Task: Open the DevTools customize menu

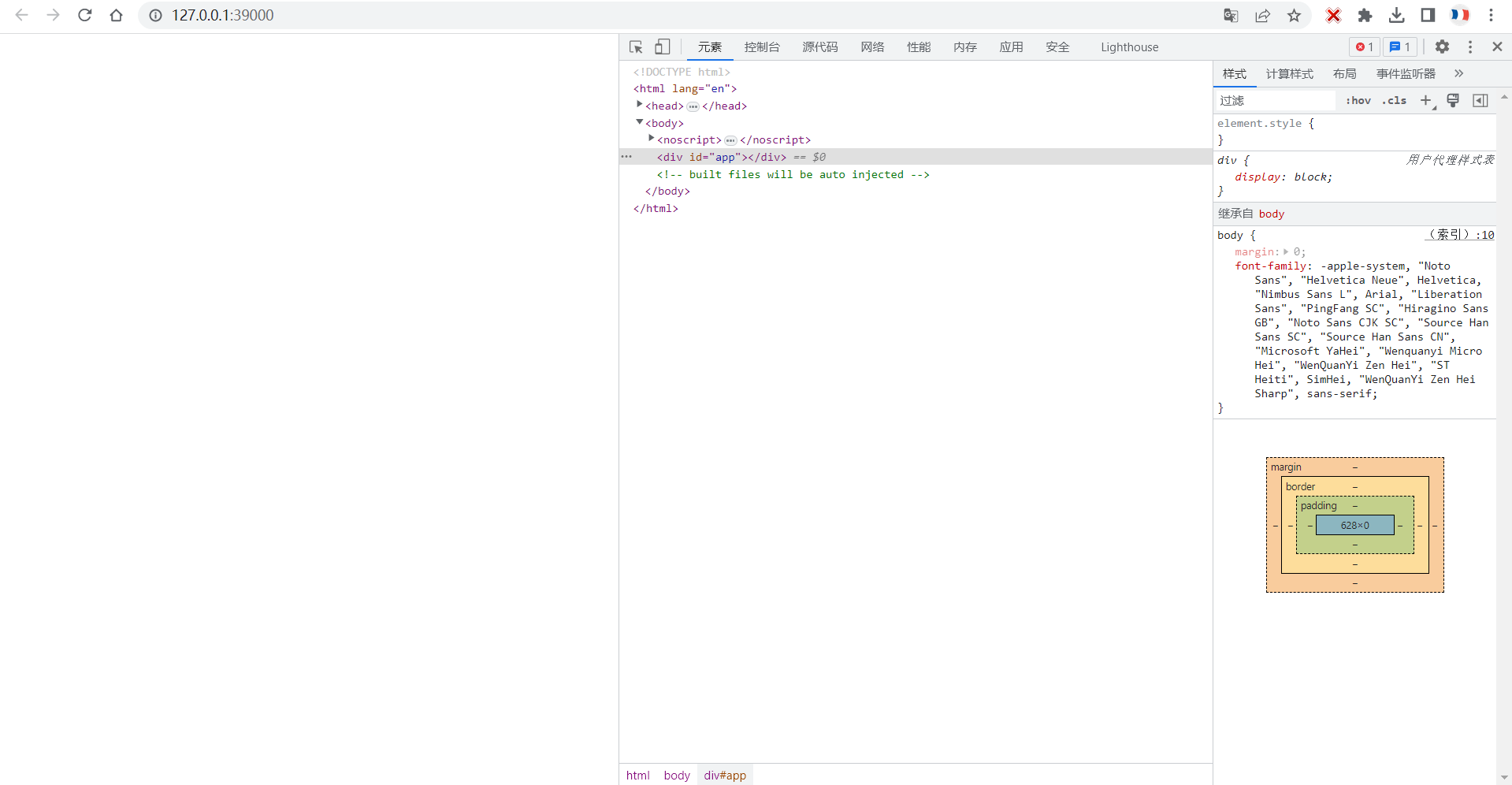Action: 1469,47
